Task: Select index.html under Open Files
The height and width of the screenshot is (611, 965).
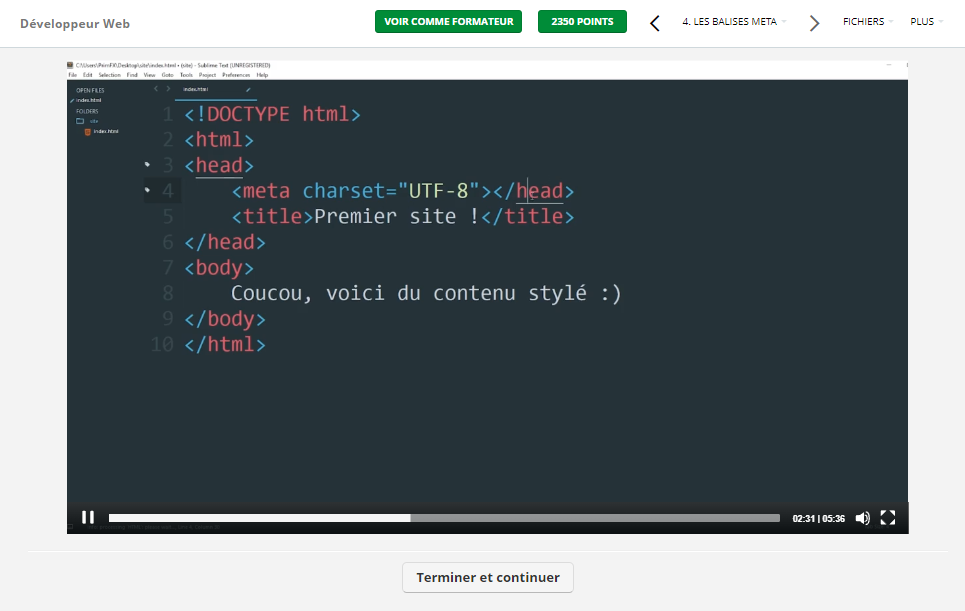Action: (x=89, y=100)
